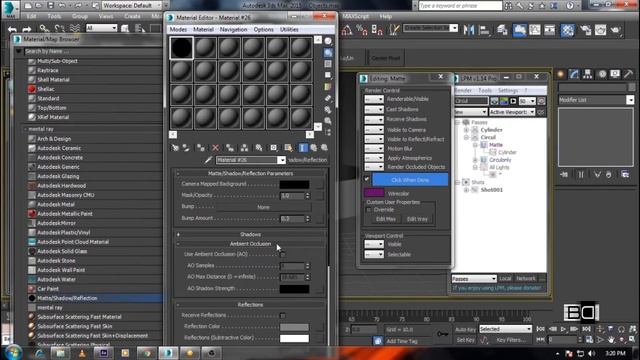Viewport: 640px width, 360px height.
Task: Click the Video Color Check icon
Action: click(x=328, y=87)
